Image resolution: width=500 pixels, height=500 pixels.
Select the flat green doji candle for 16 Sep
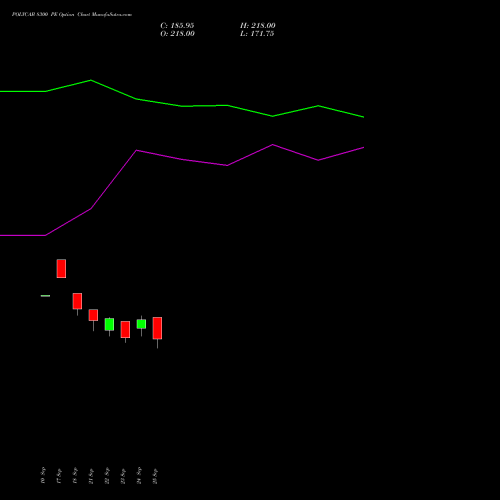pyautogui.click(x=45, y=296)
